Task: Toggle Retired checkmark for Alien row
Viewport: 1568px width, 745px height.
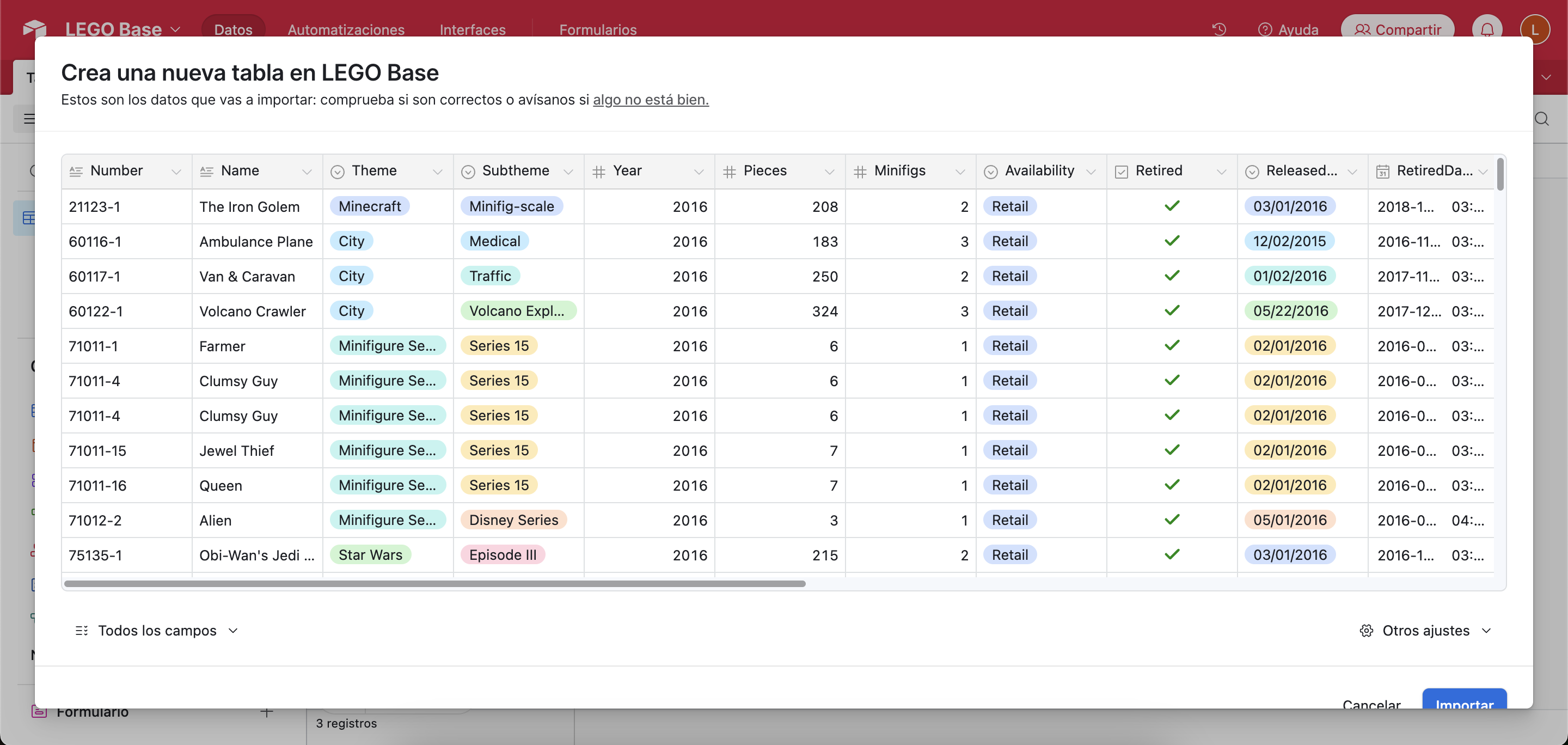Action: click(1172, 520)
